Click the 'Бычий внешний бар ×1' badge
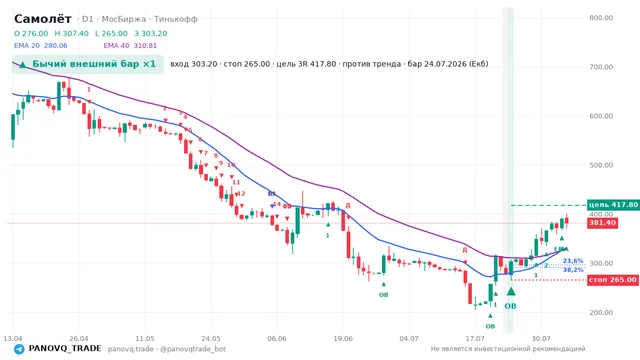This screenshot has width=640, height=360. coord(88,64)
